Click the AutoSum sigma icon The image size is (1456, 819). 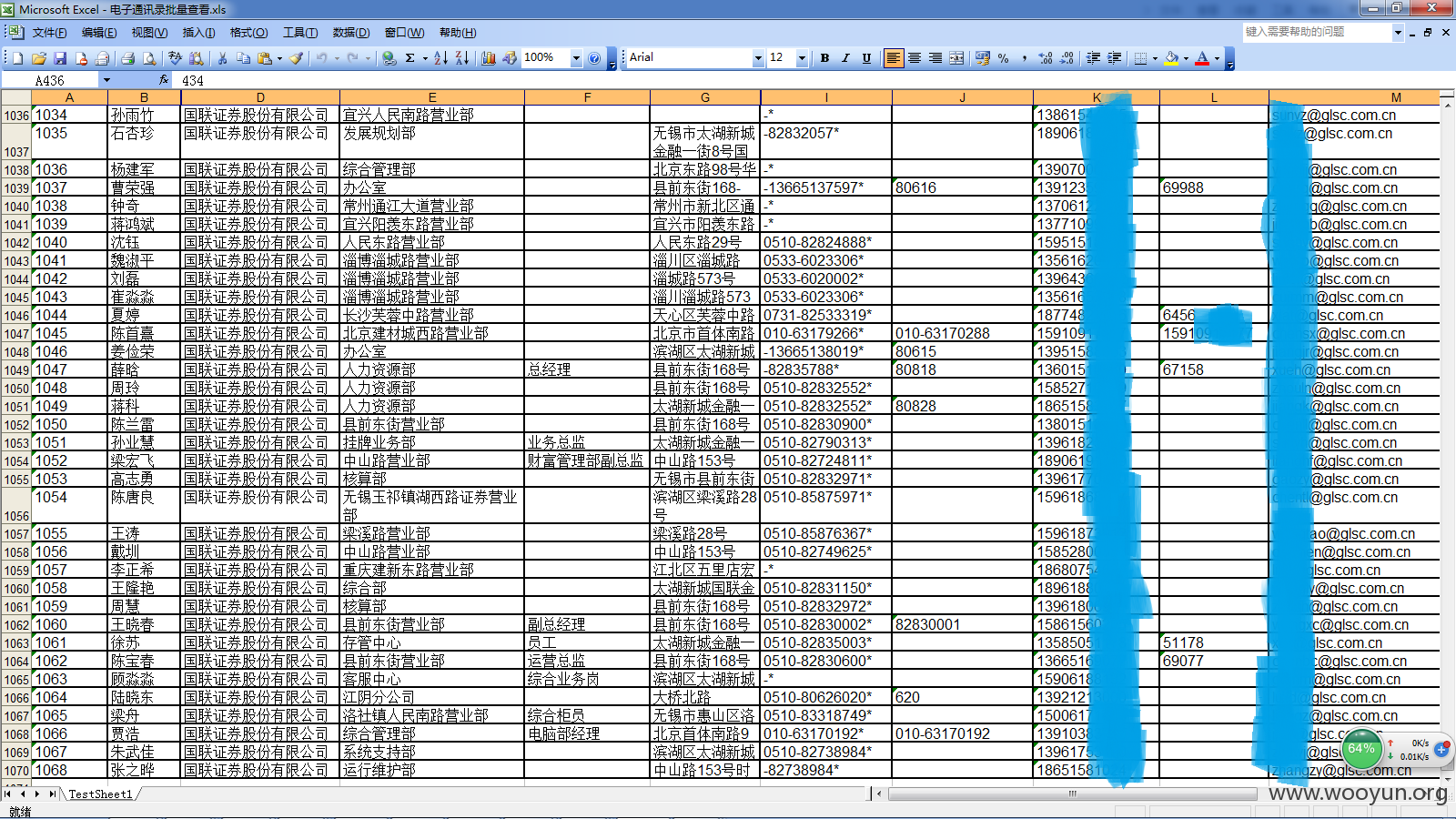pos(410,58)
